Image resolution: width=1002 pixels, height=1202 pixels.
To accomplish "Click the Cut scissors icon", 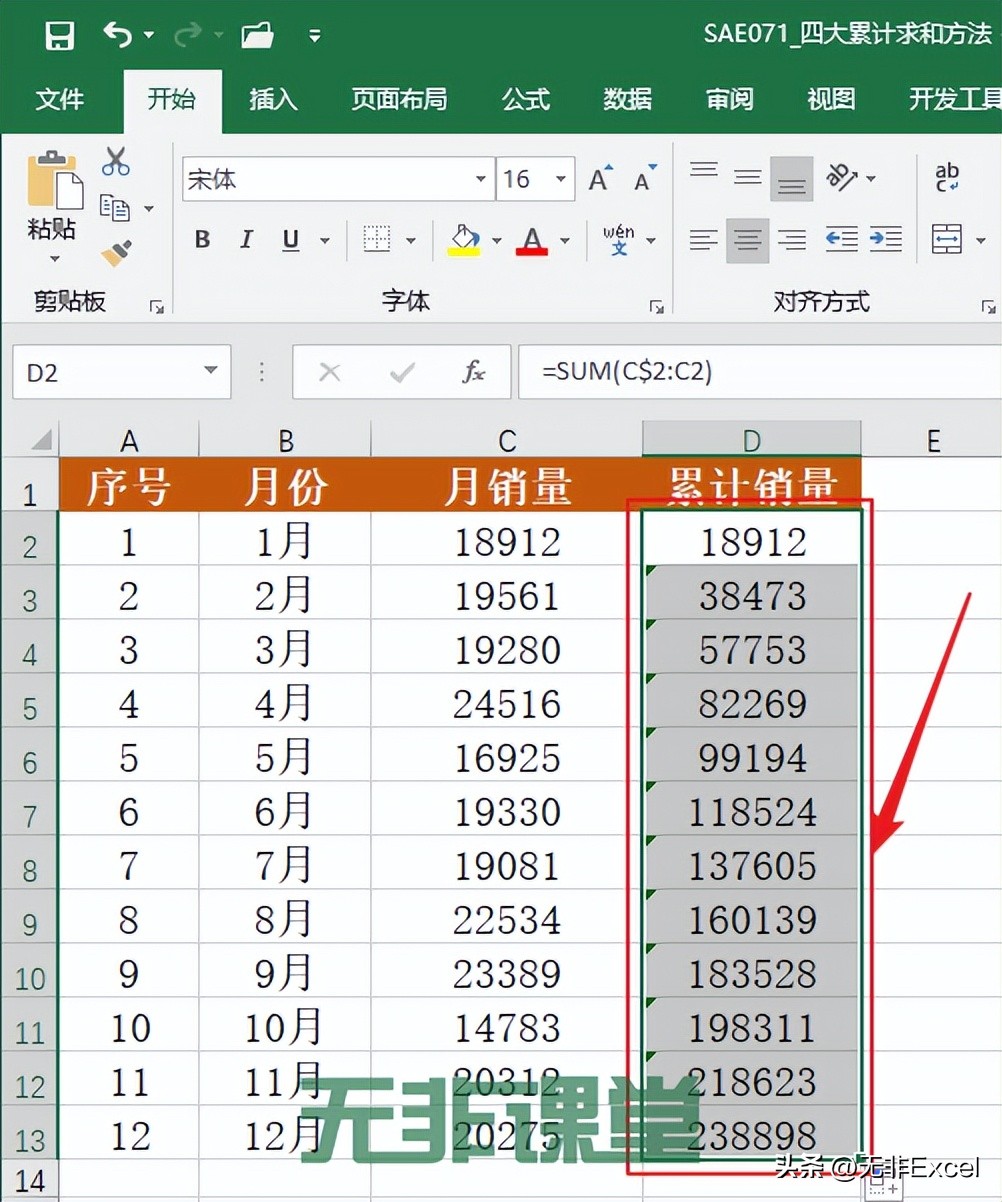I will [x=115, y=161].
